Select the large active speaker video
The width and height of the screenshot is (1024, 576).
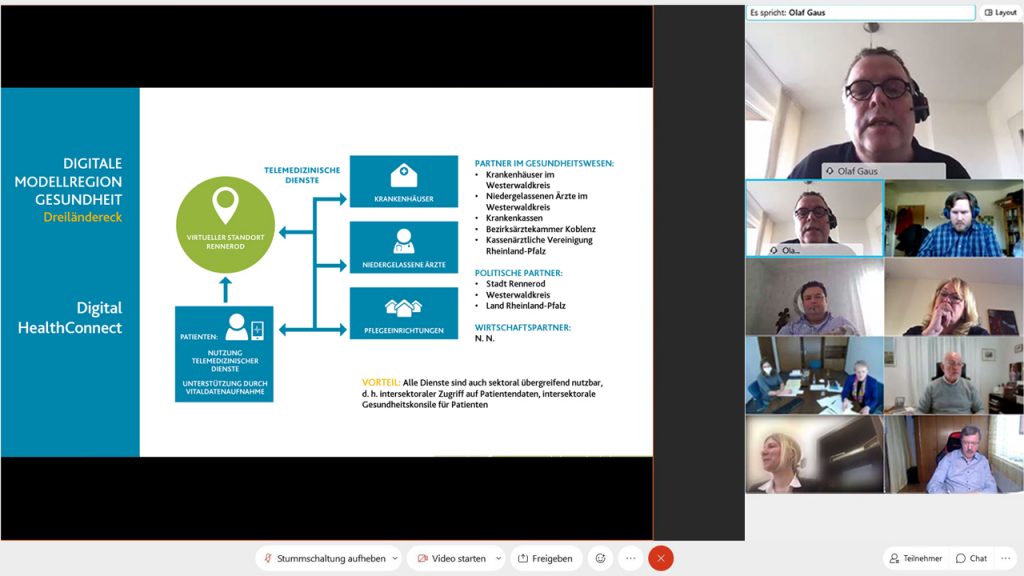tap(884, 99)
